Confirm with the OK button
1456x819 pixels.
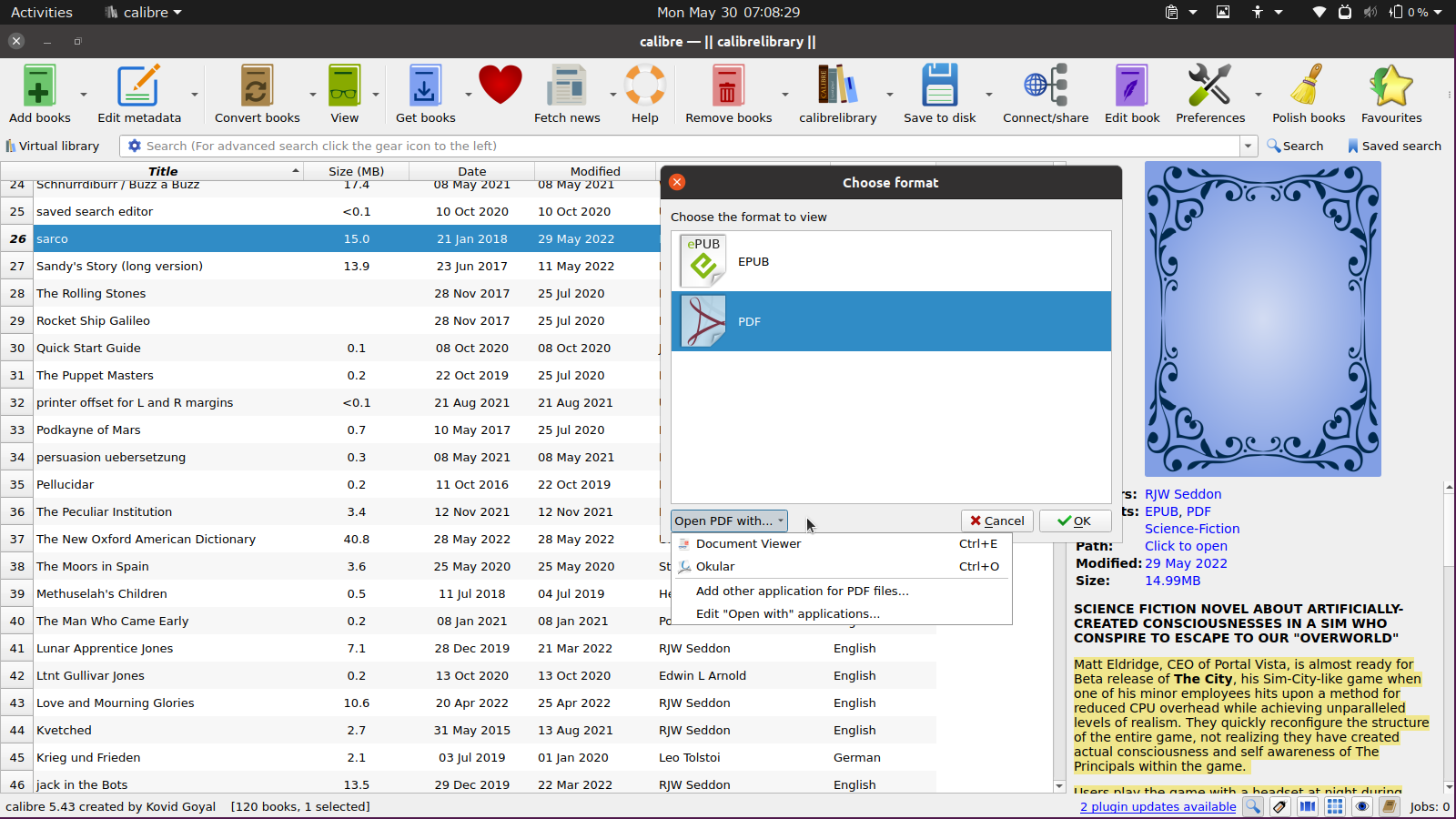coord(1075,521)
